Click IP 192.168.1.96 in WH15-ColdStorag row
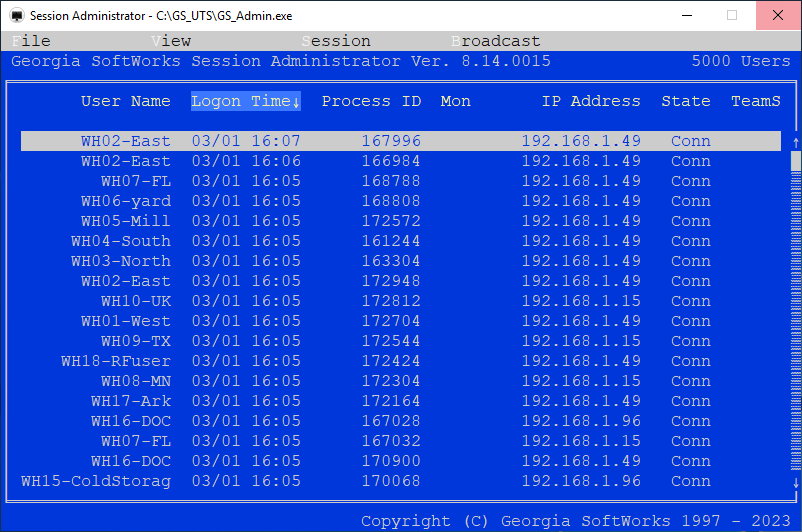Image resolution: width=802 pixels, height=532 pixels. point(581,481)
